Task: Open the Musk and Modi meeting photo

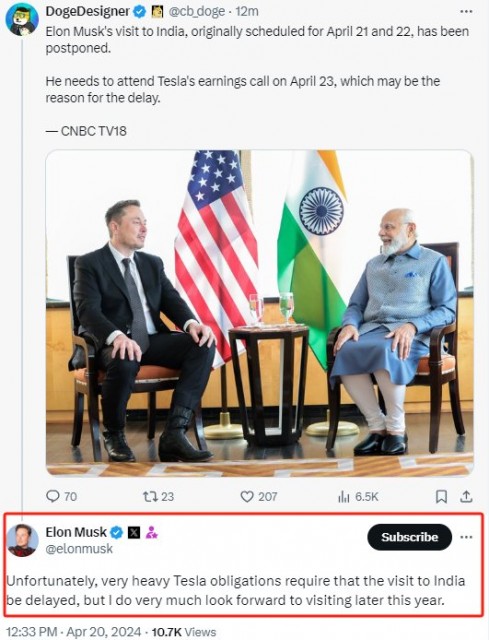Action: pyautogui.click(x=260, y=313)
